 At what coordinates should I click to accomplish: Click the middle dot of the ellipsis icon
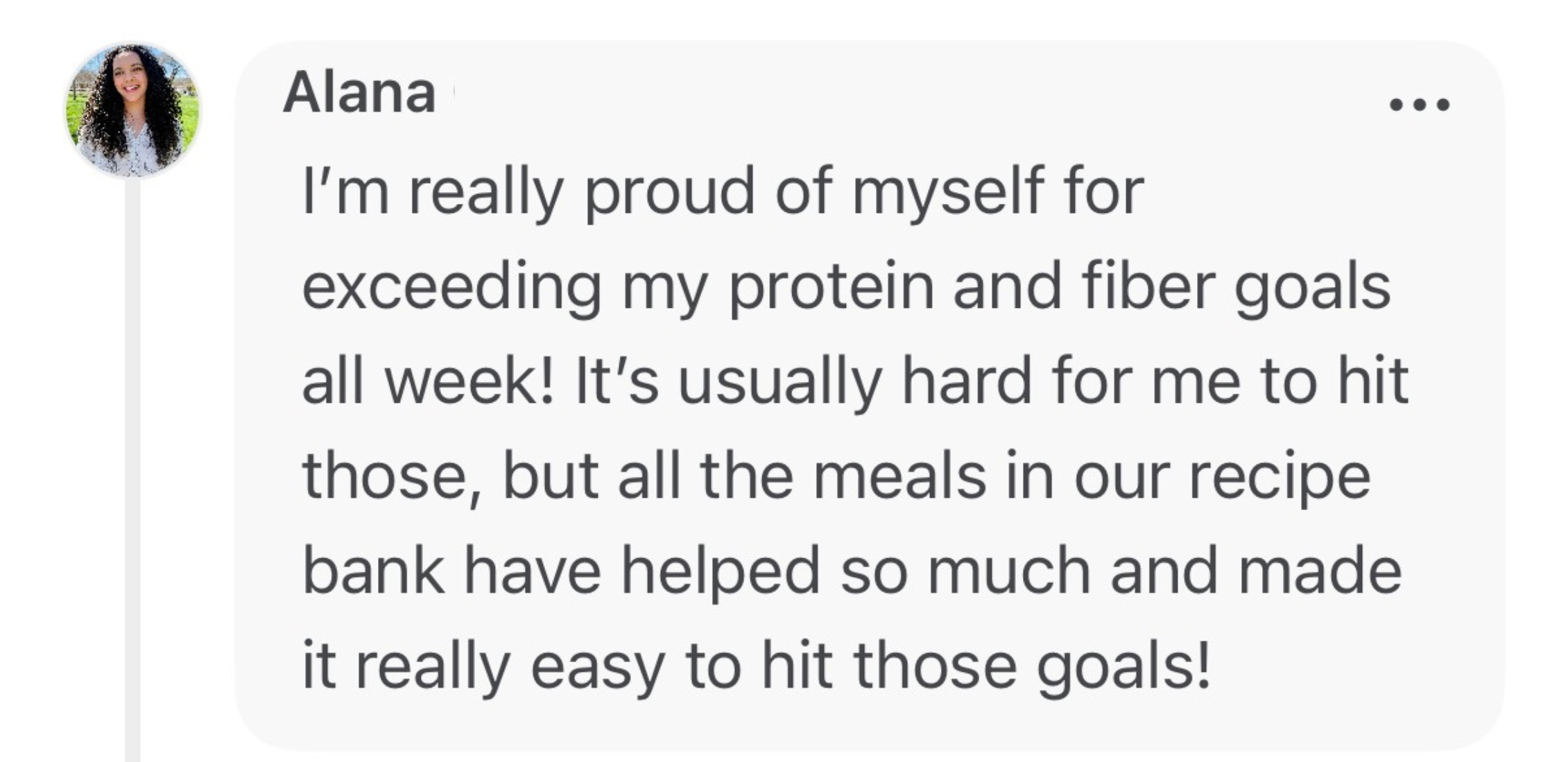(x=1419, y=105)
